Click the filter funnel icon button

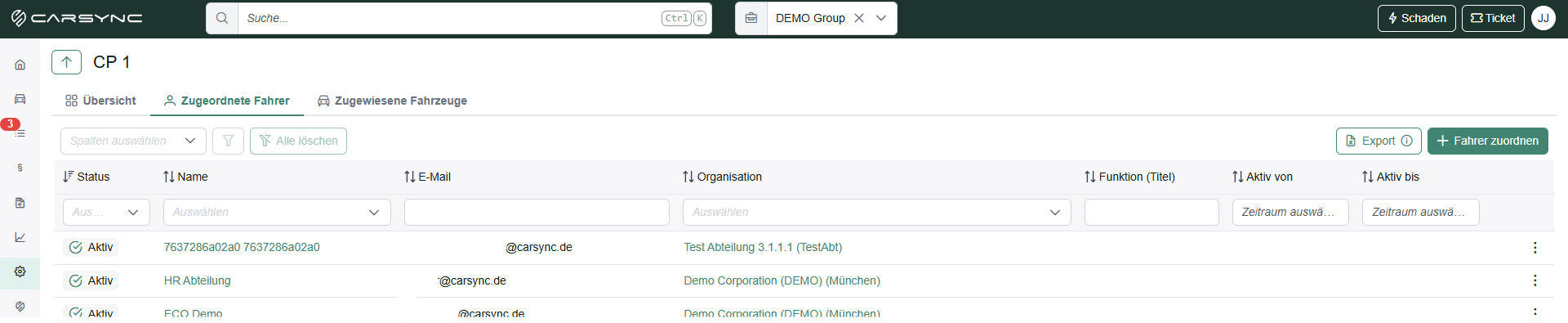[x=229, y=141]
